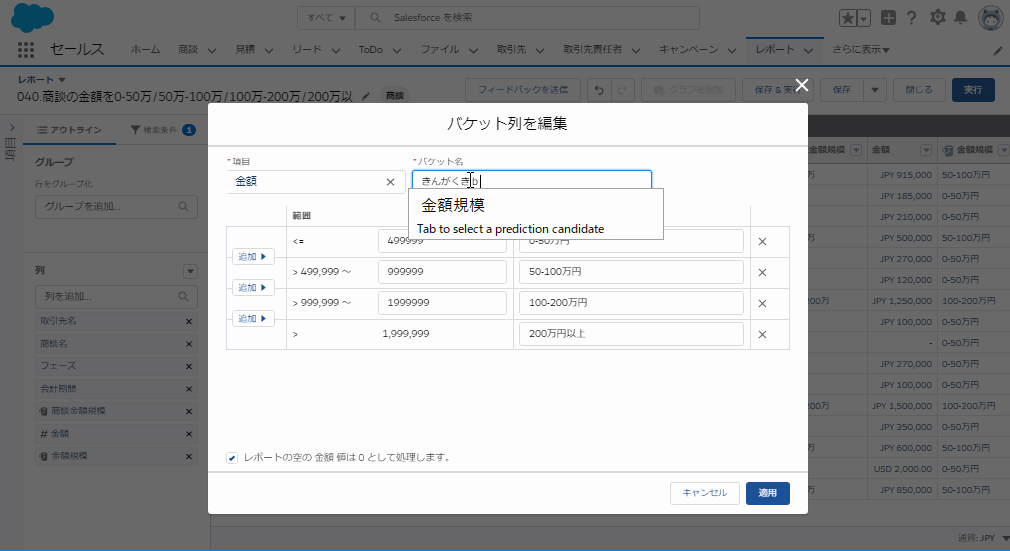Remove 会計期間 column from list
Screen dimensions: 1010x551
tap(189, 389)
